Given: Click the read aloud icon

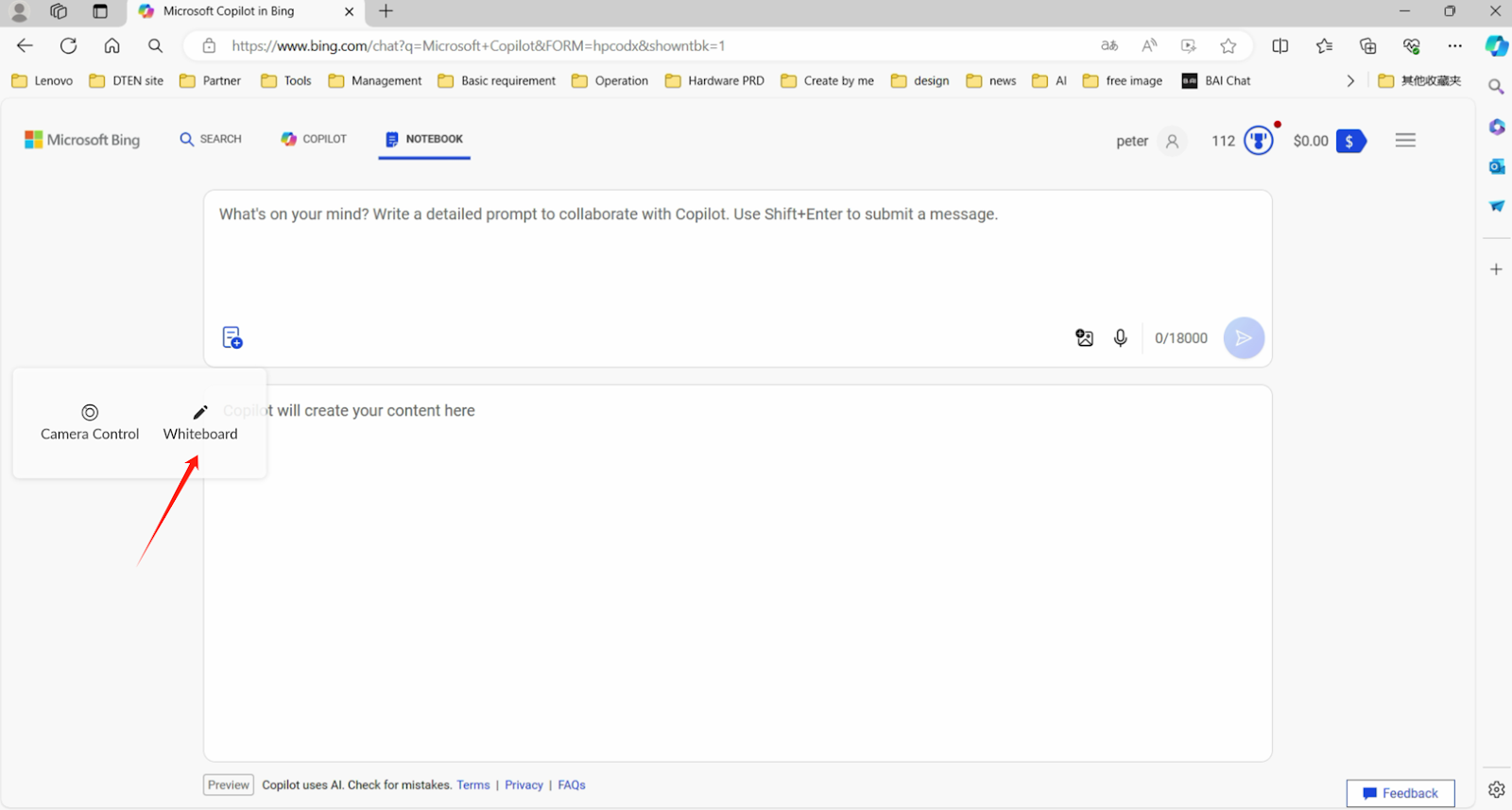Looking at the screenshot, I should point(1149,45).
